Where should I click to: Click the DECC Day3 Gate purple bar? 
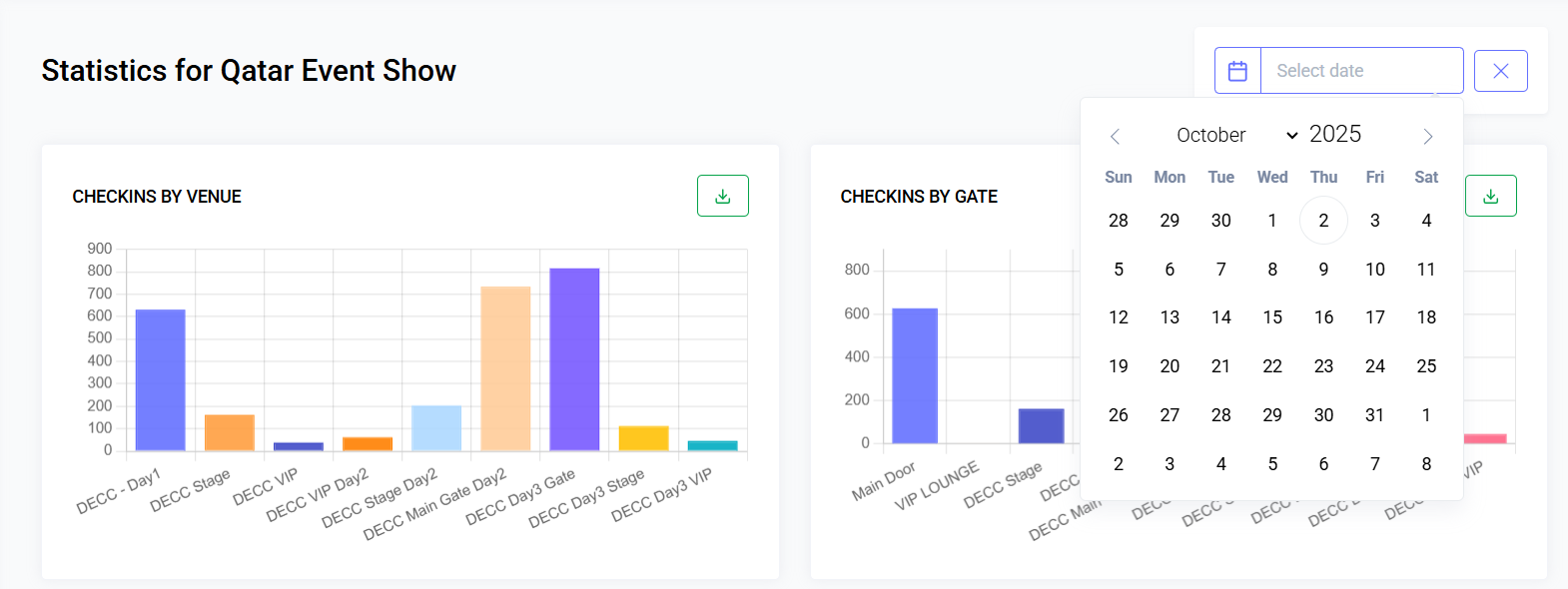[x=574, y=359]
